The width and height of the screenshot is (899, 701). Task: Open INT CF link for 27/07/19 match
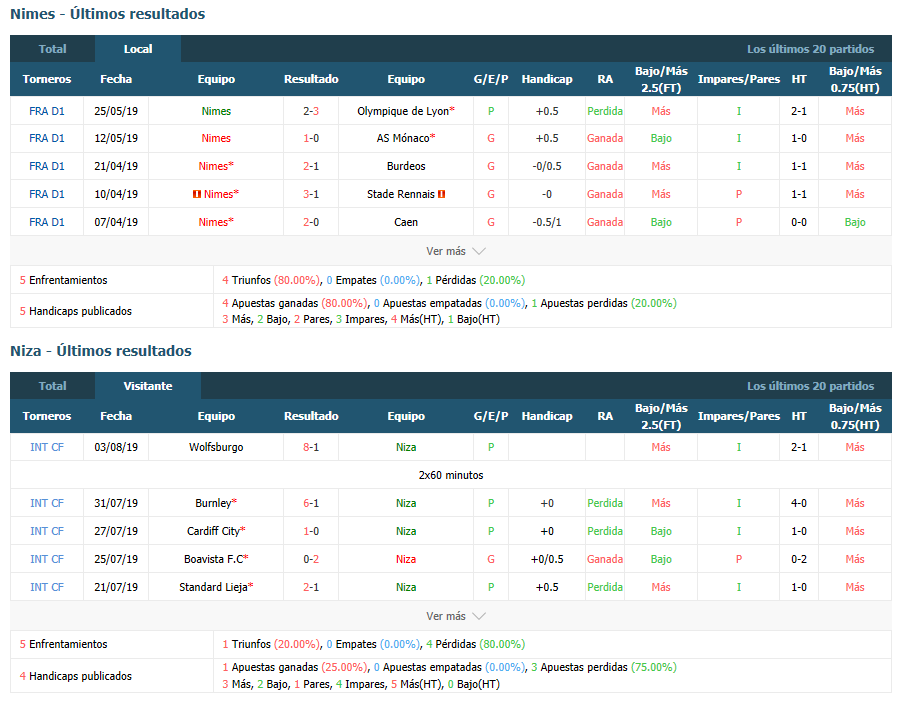46,531
